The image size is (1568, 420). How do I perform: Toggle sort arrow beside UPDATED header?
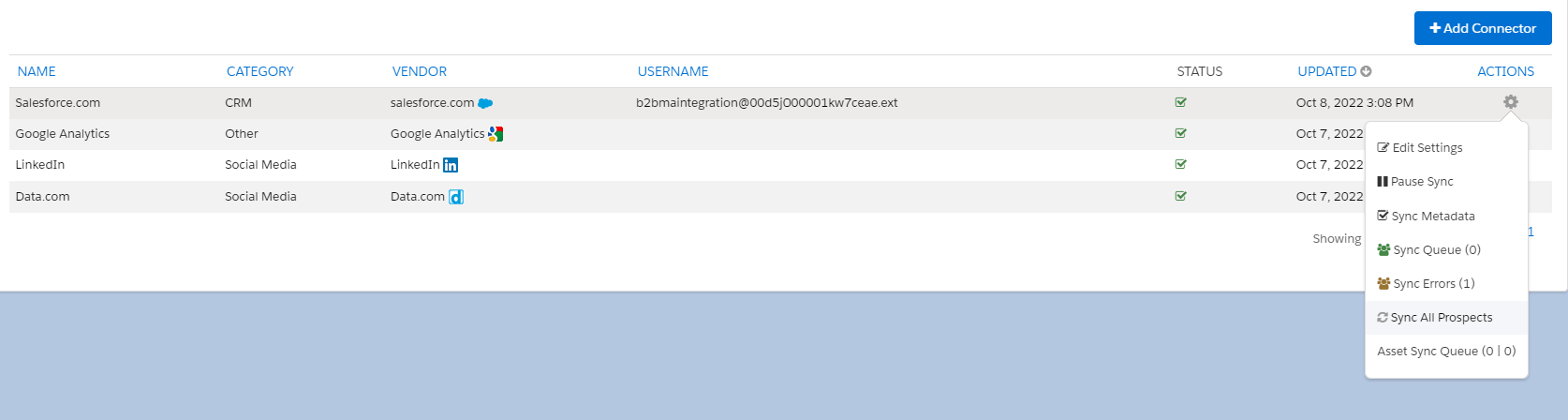[x=1366, y=71]
